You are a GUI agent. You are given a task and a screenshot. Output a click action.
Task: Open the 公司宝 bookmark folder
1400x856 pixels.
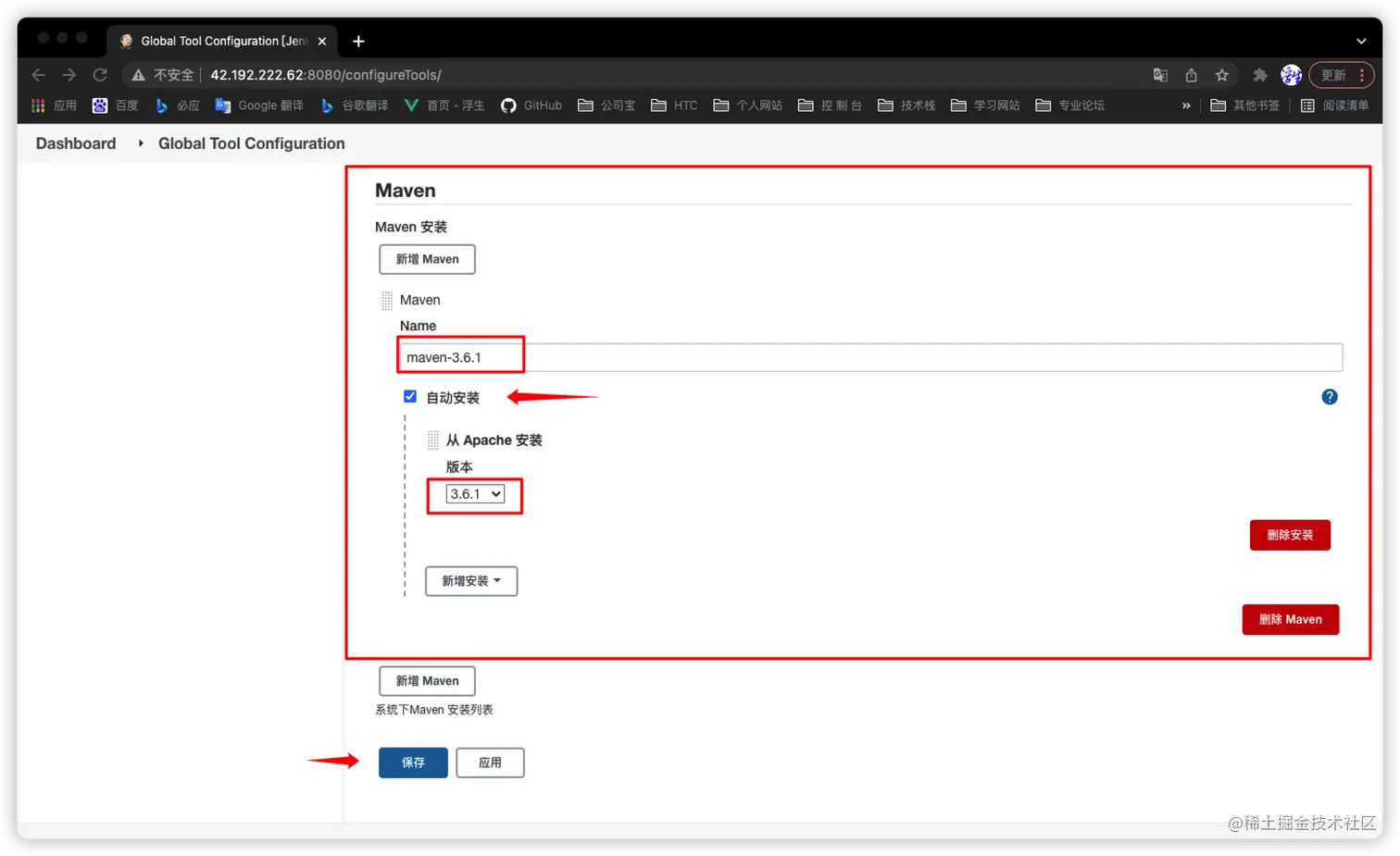tap(606, 105)
